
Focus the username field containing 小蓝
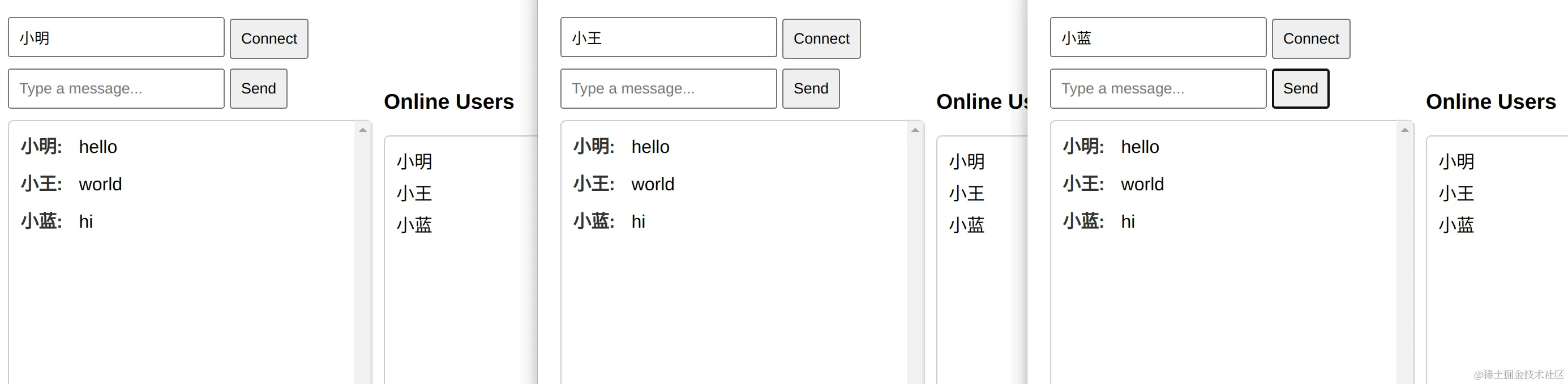(1158, 38)
